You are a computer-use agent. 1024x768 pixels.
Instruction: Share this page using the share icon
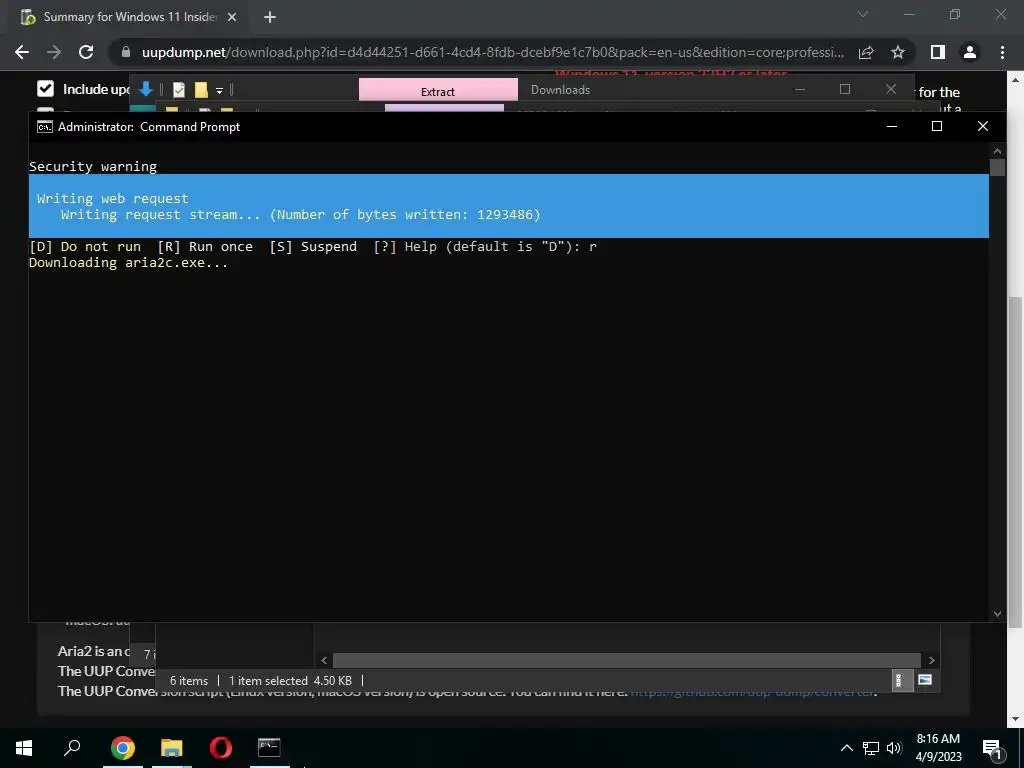click(x=866, y=52)
